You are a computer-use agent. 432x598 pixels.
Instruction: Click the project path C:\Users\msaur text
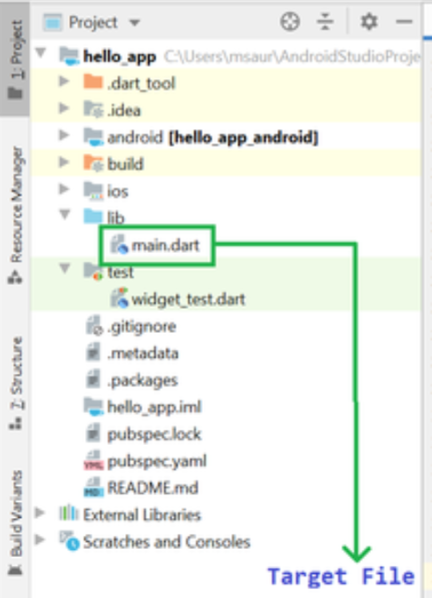pos(292,57)
